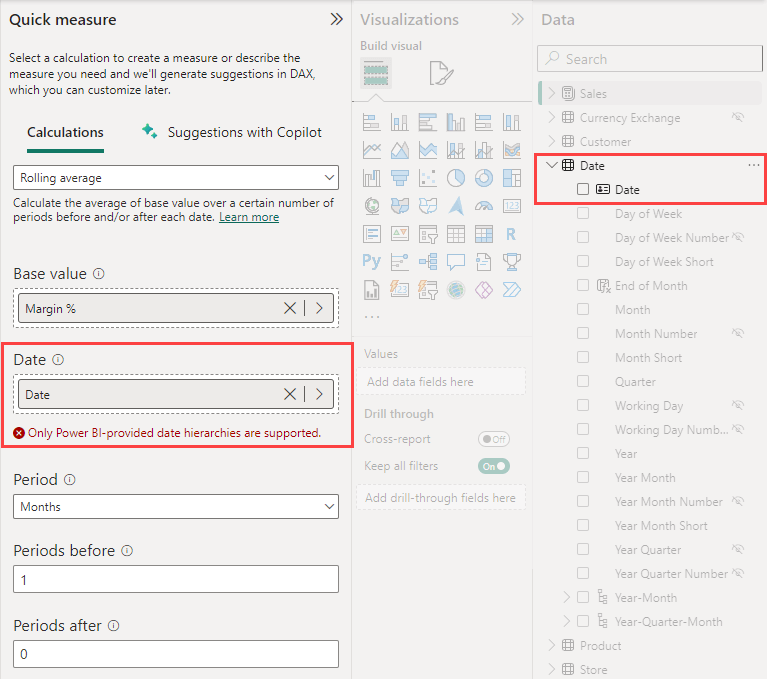Choose the pie chart visual
The width and height of the screenshot is (767, 679).
click(456, 178)
